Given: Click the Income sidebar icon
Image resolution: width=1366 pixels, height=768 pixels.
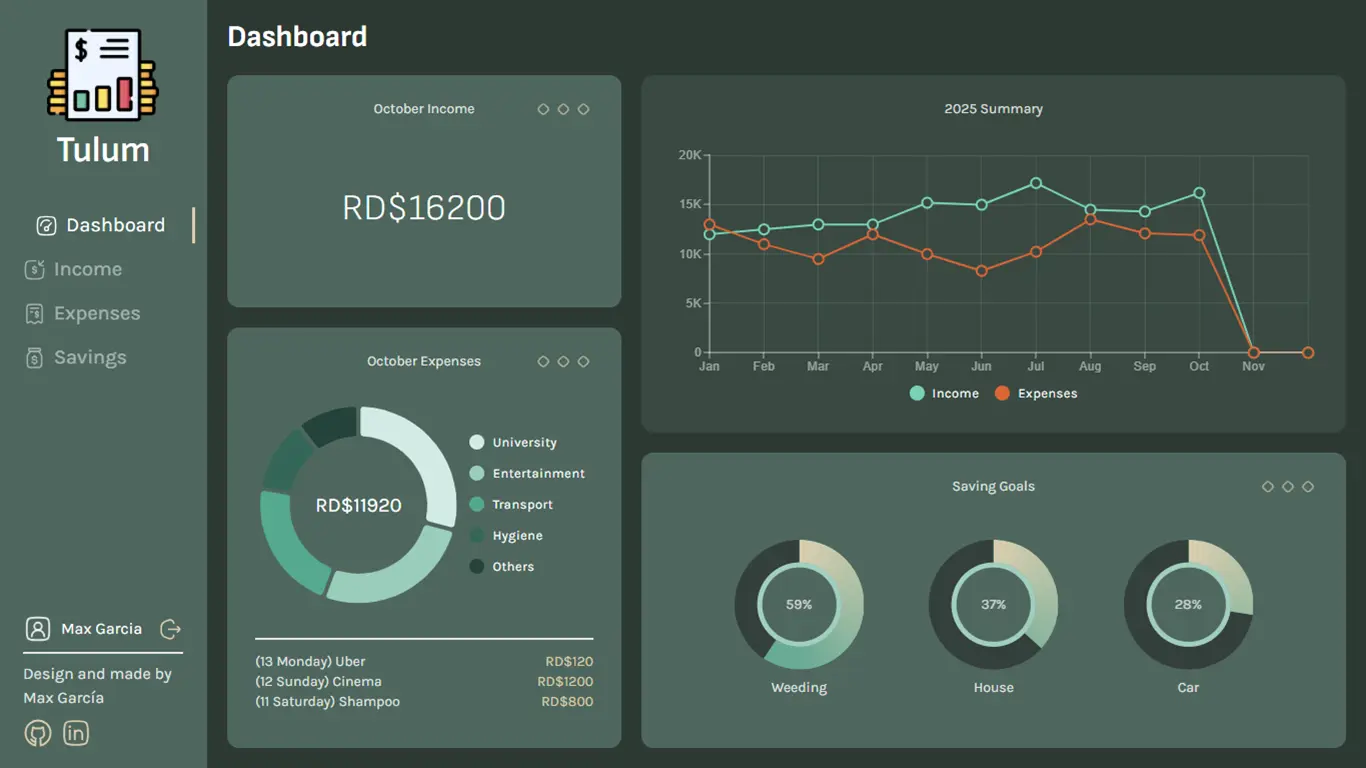Looking at the screenshot, I should coord(34,269).
